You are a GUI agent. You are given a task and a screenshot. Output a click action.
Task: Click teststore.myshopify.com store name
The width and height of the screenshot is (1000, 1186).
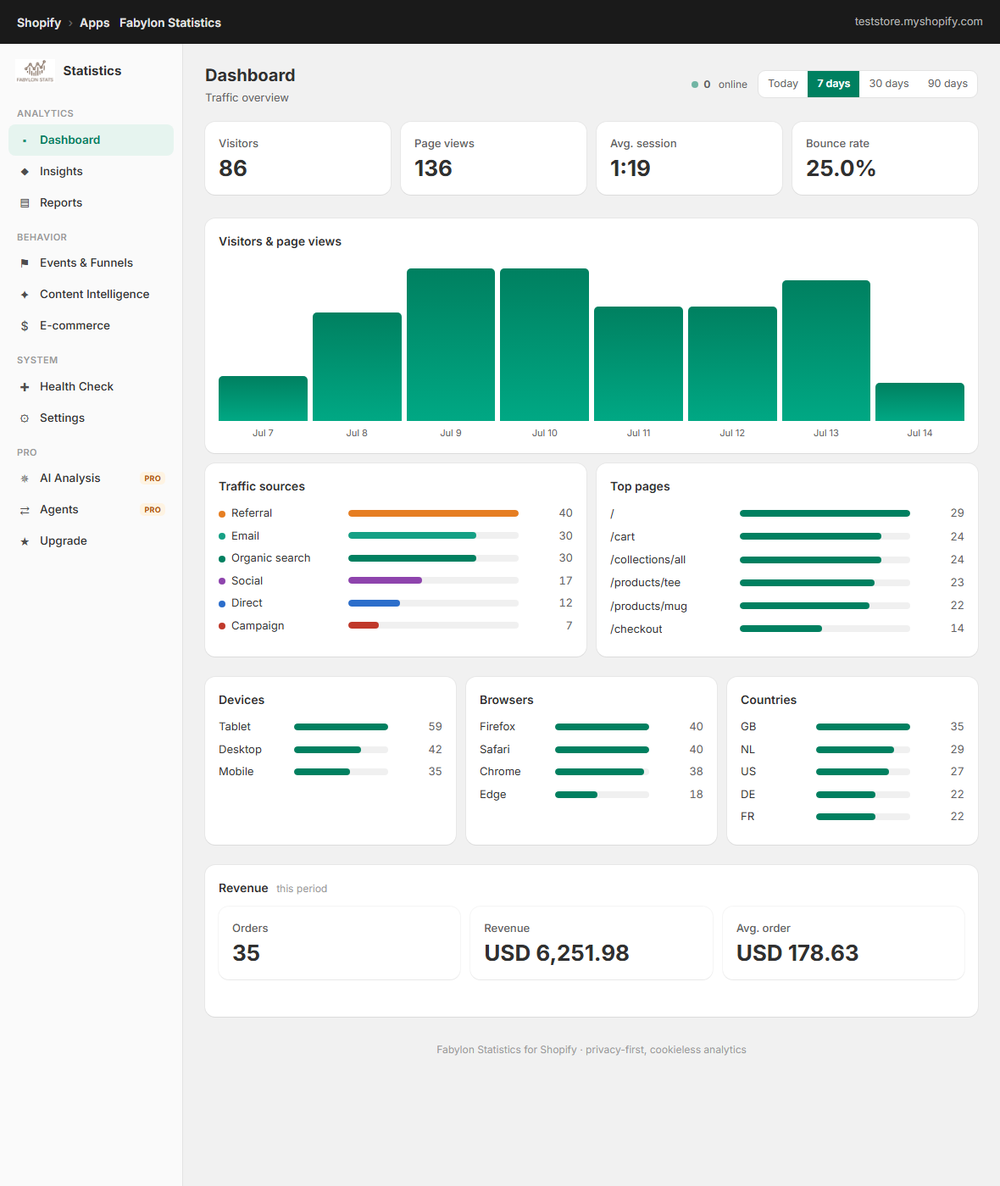tap(918, 21)
